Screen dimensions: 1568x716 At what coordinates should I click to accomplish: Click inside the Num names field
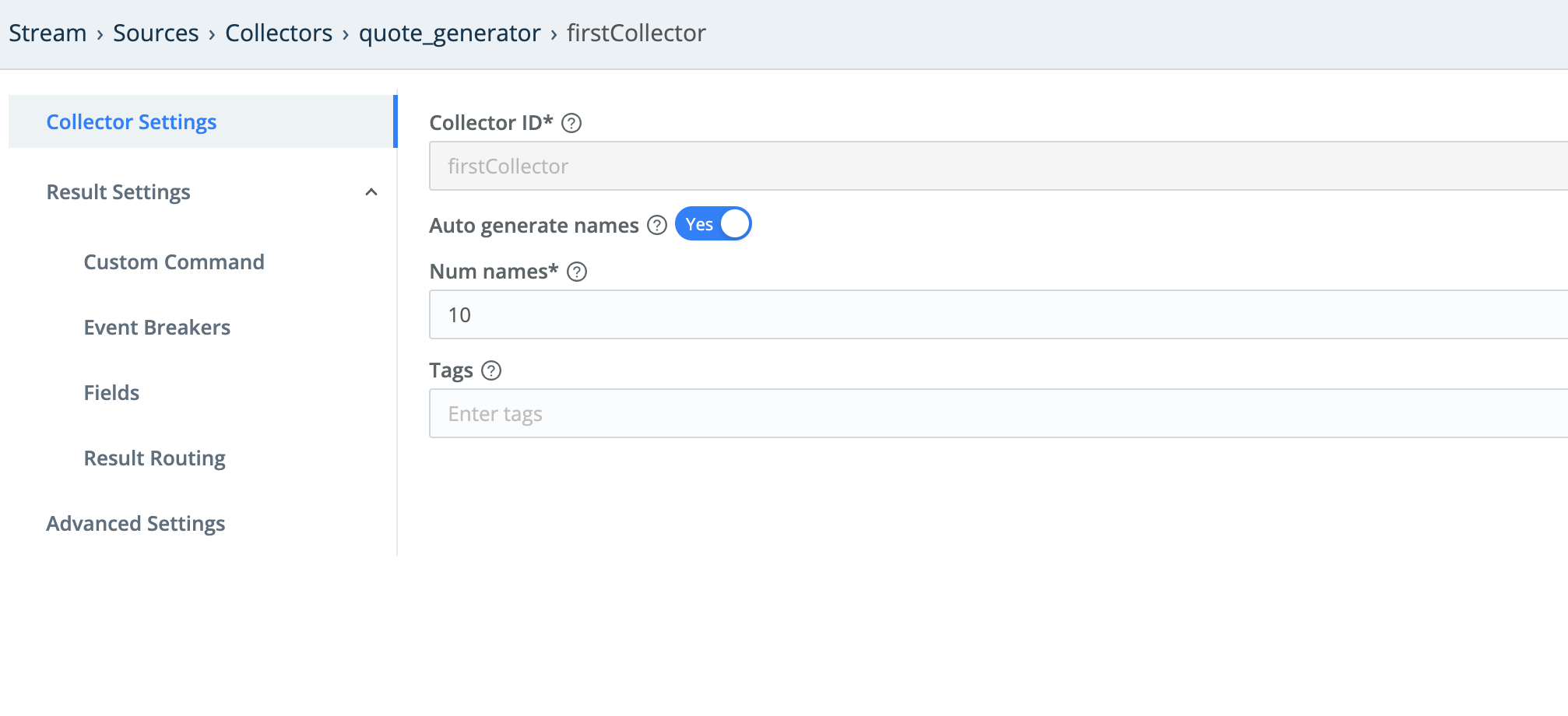coord(779,314)
